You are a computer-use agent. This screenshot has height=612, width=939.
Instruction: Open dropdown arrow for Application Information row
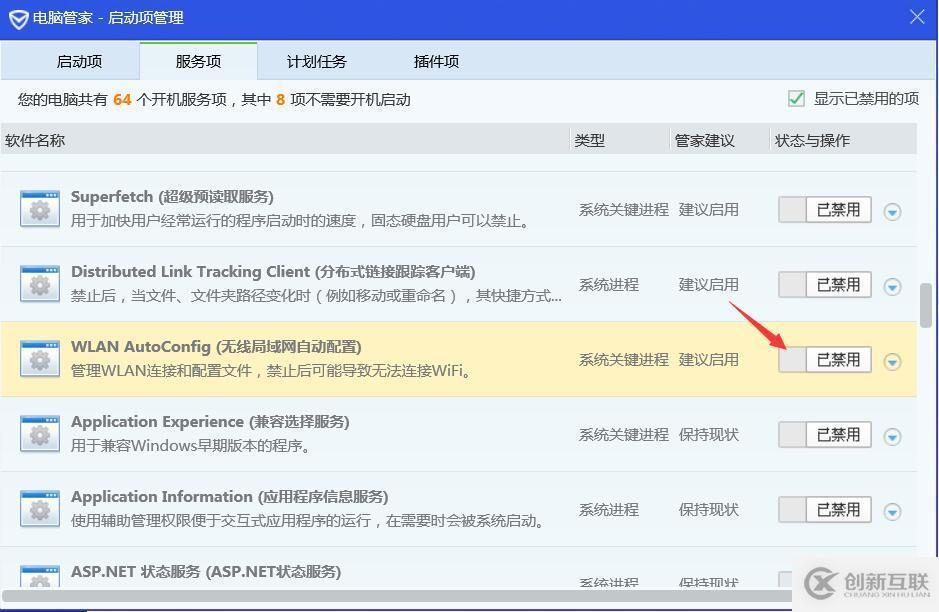click(x=892, y=511)
